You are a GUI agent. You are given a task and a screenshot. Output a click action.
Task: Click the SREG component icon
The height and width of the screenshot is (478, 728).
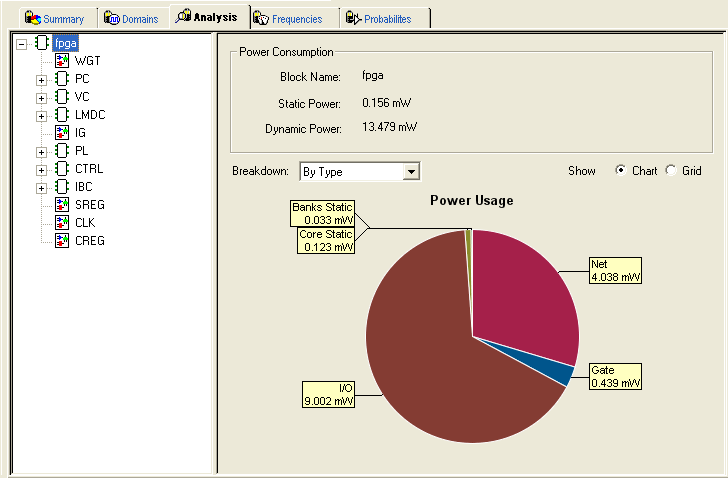[x=62, y=205]
